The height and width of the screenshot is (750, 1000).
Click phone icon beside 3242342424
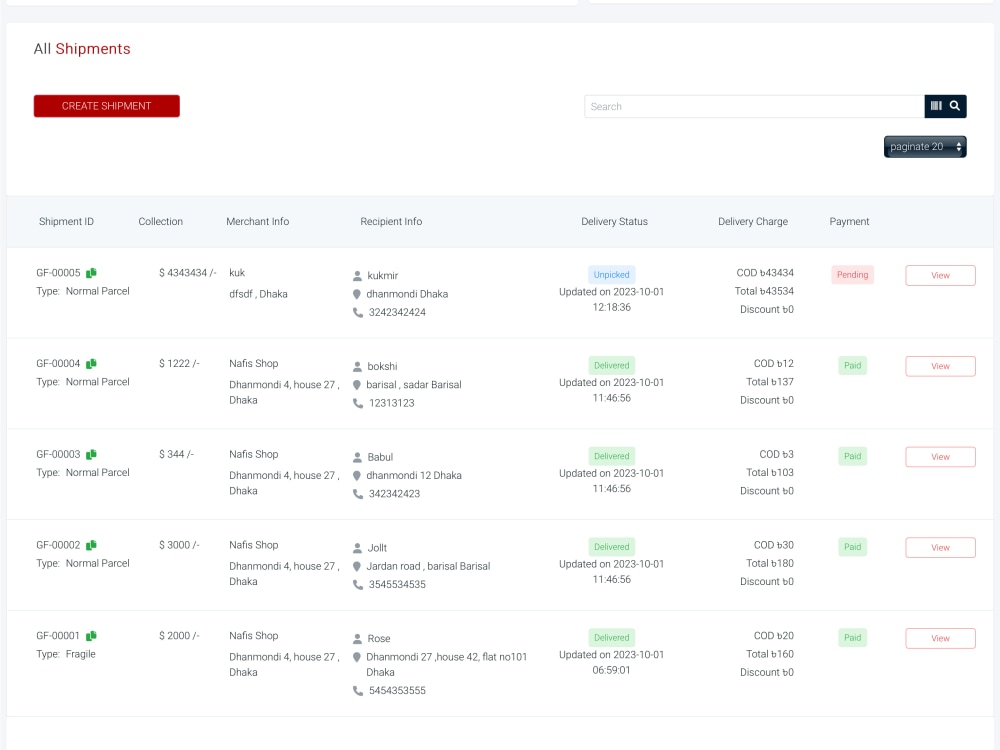coord(358,312)
